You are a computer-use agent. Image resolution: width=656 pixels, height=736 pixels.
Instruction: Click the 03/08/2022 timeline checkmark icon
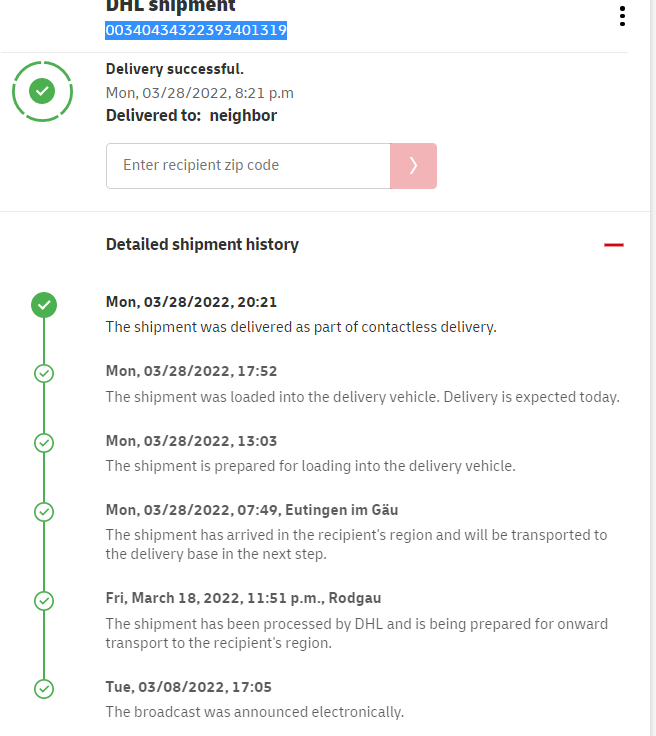(x=44, y=688)
